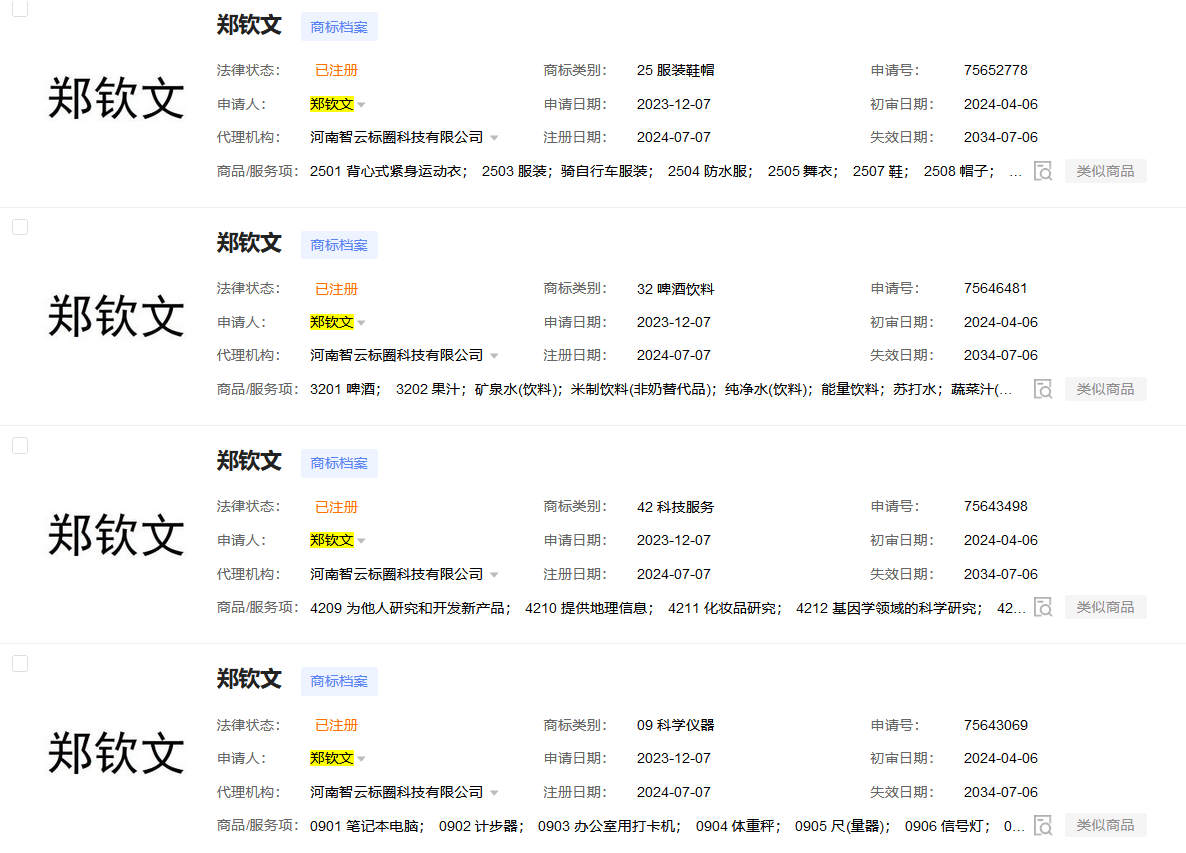The width and height of the screenshot is (1186, 853).
Task: Select application number 75652778
Action: coord(995,70)
